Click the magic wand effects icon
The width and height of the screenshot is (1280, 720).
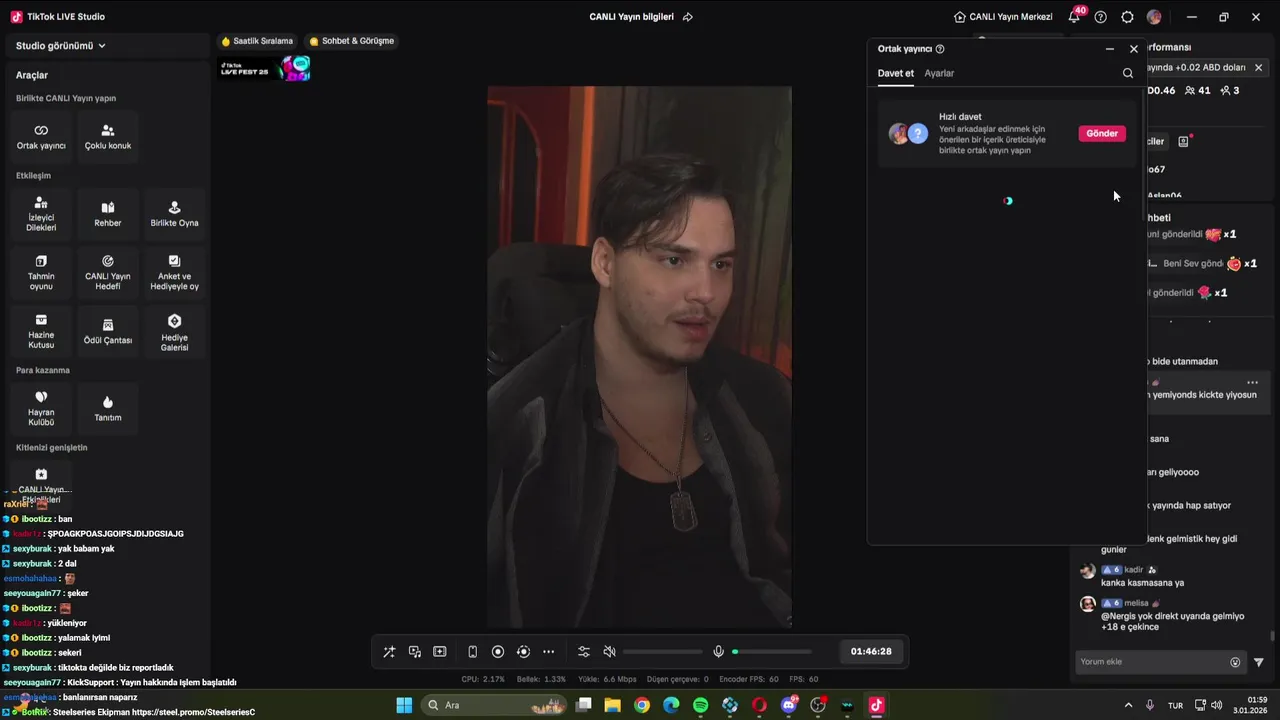[x=389, y=652]
